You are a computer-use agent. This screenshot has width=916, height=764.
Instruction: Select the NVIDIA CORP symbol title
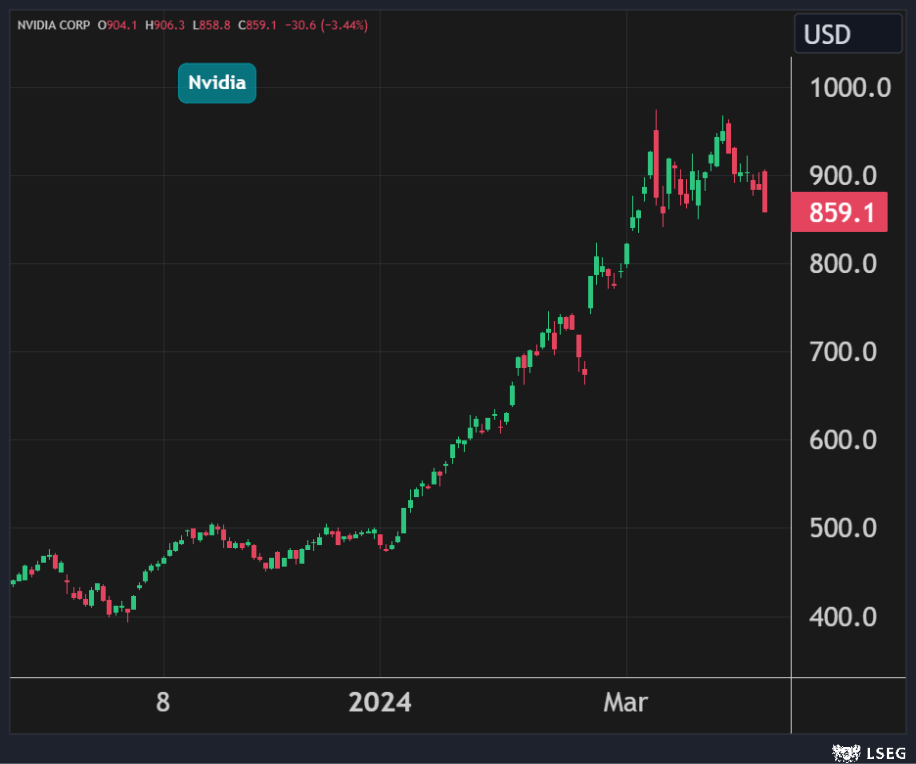(x=52, y=25)
